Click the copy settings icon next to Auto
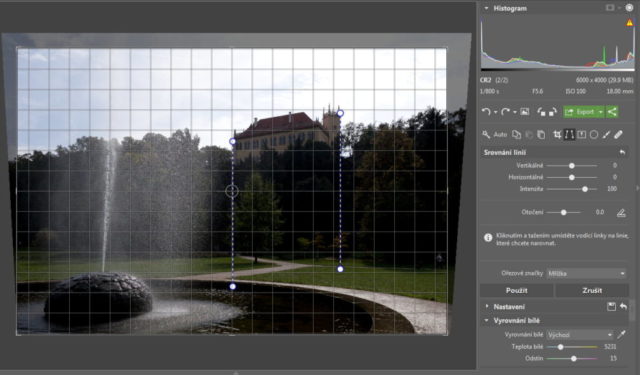The image size is (640, 375). [x=517, y=134]
